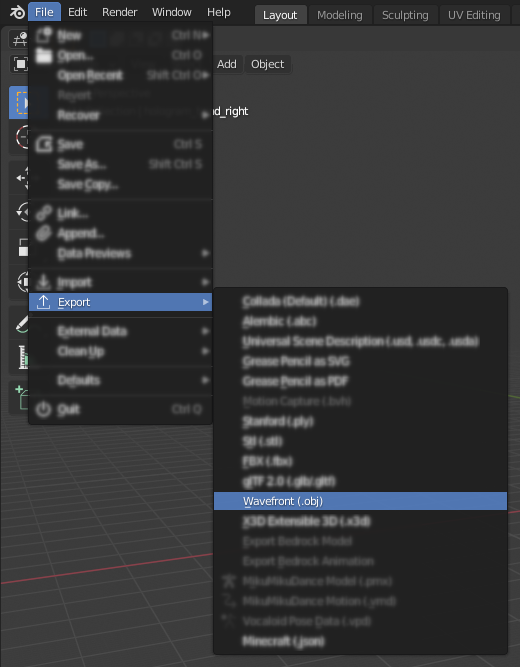
Task: Switch to the Sculpting workspace tab
Action: click(405, 15)
